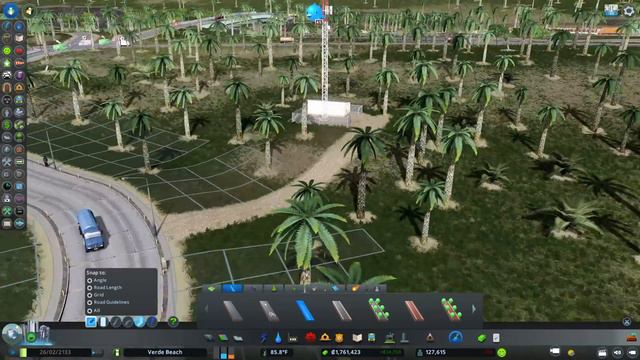Click the green game speed bar
Screen dimensions: 640x360
point(23,352)
